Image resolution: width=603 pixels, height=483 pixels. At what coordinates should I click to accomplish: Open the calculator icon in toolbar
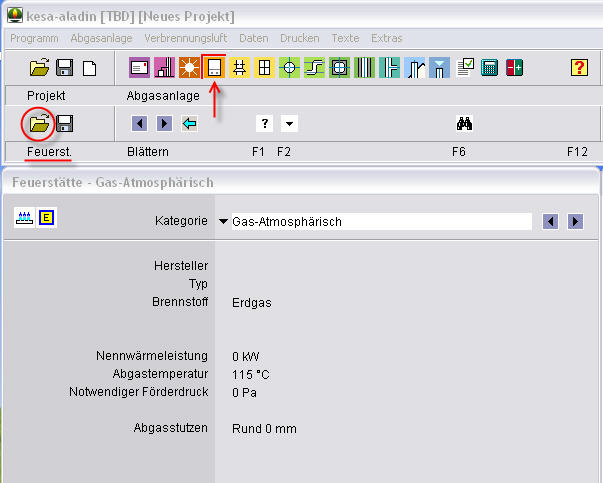pos(490,68)
